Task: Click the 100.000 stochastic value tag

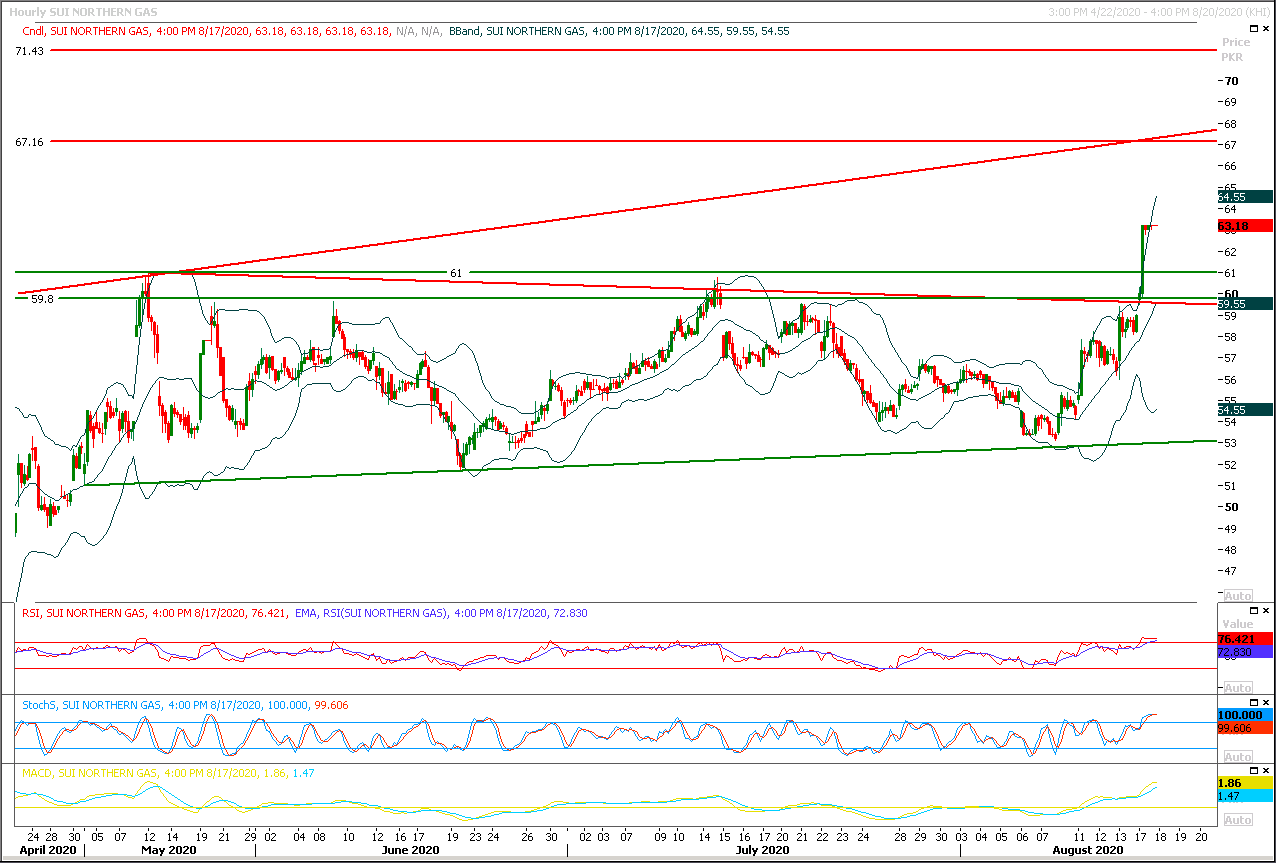Action: 1244,716
